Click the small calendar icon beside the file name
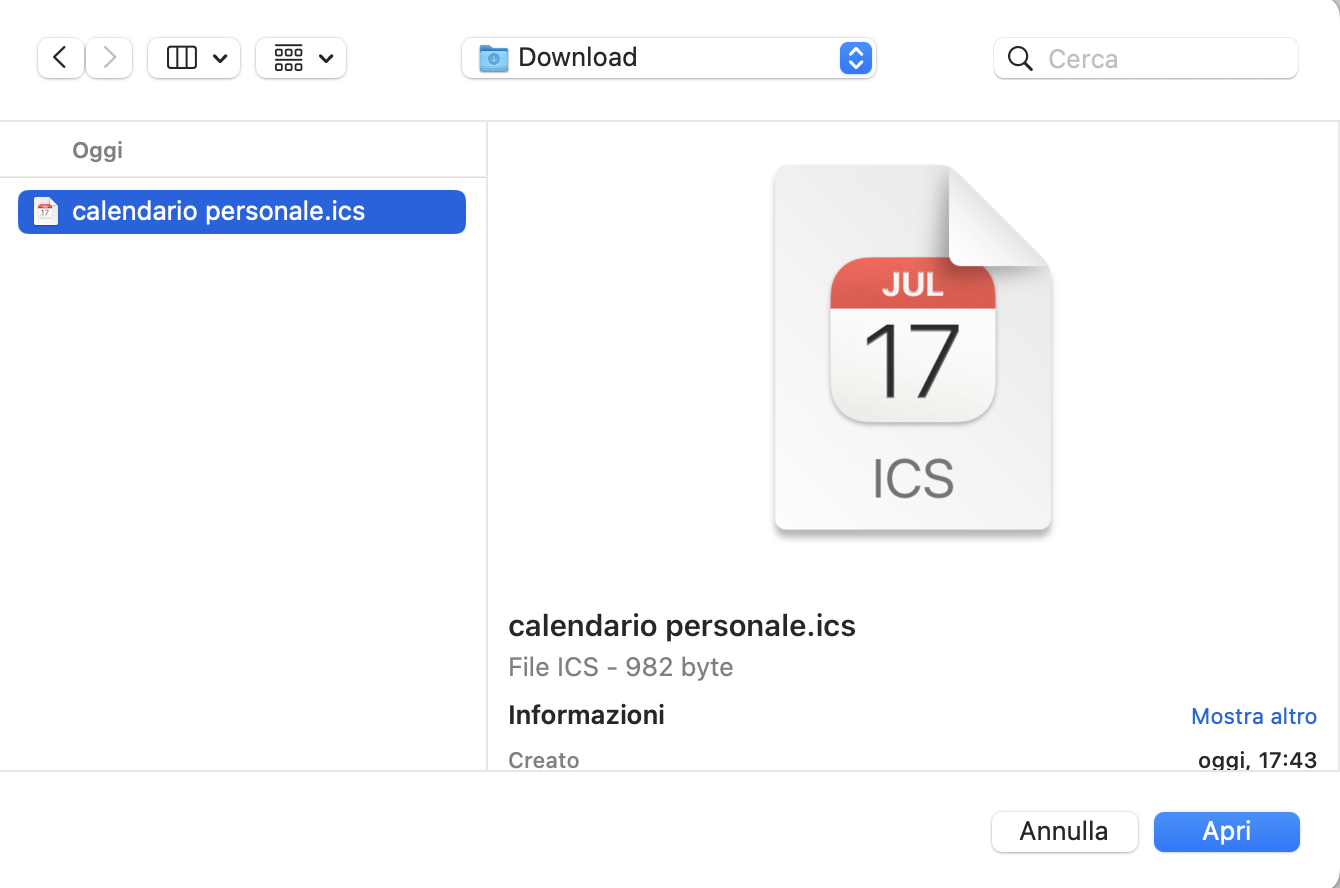The width and height of the screenshot is (1340, 888). click(46, 211)
